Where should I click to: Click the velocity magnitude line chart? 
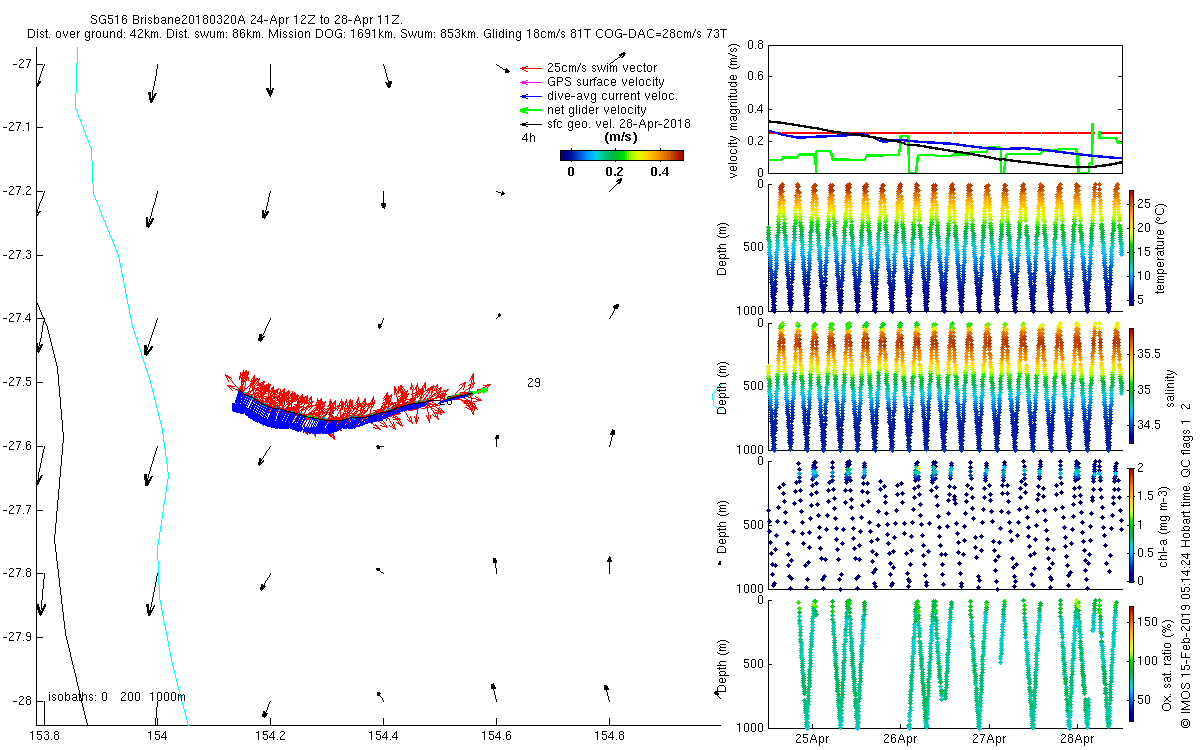(x=945, y=108)
